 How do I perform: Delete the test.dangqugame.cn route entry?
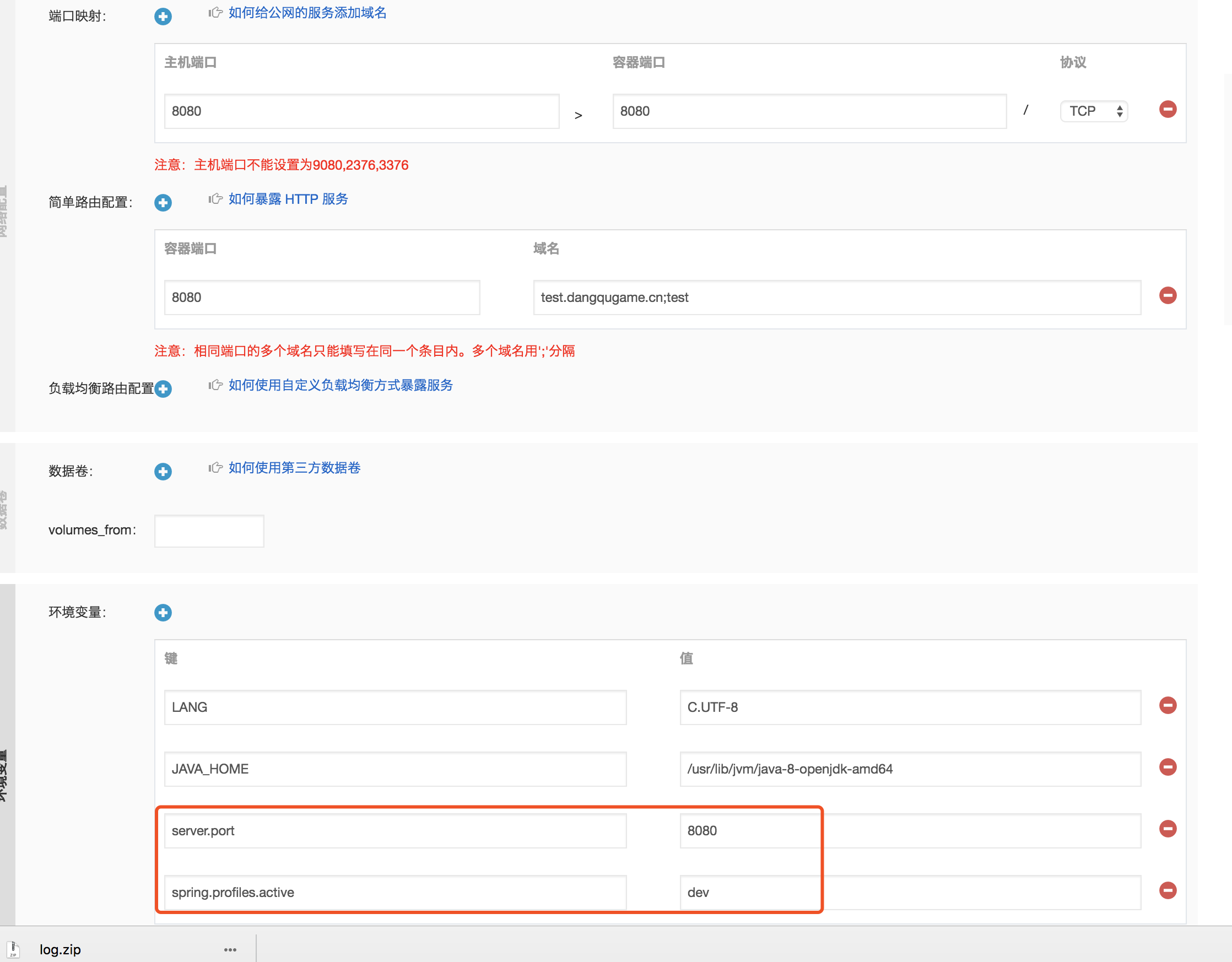pos(1167,296)
